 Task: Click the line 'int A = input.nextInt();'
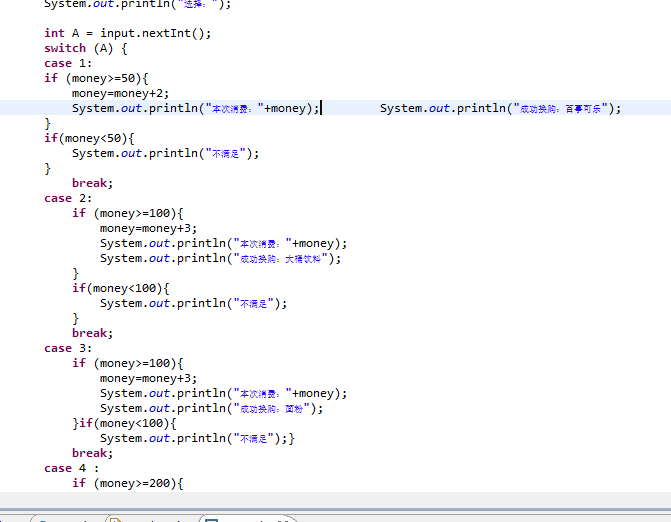point(128,33)
